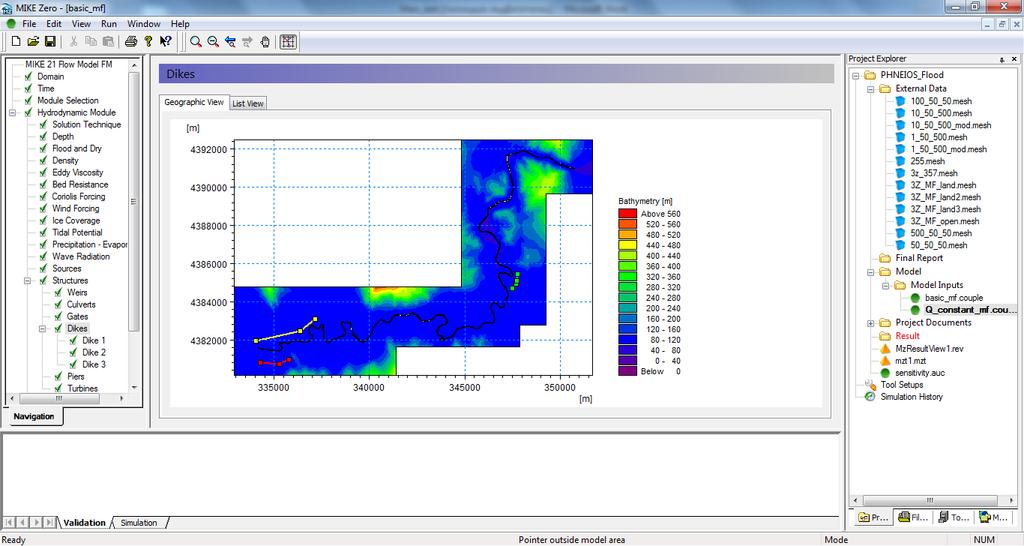Click basic_mf.couple green icon

click(x=916, y=298)
